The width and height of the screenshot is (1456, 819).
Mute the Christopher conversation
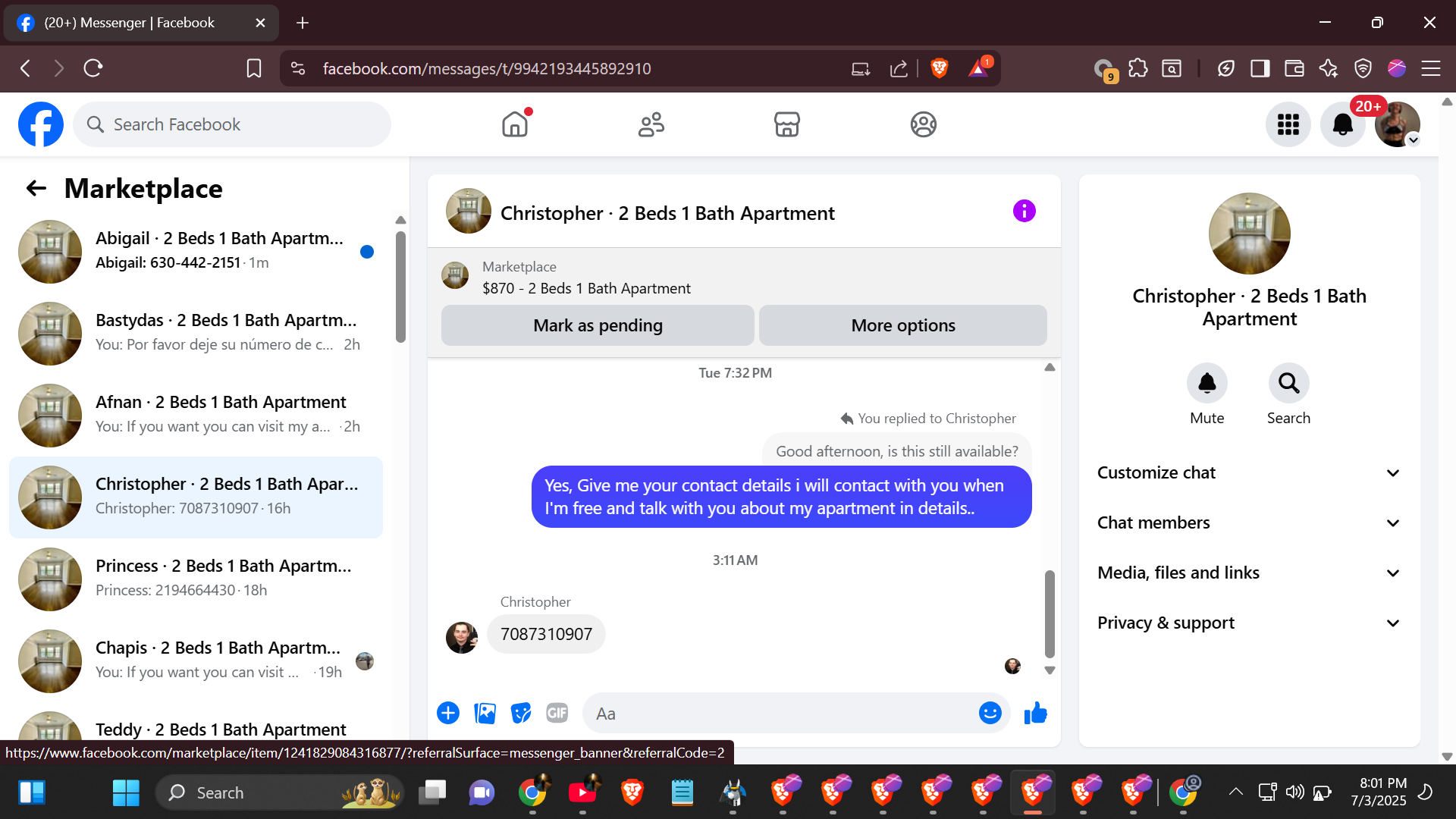pos(1207,384)
